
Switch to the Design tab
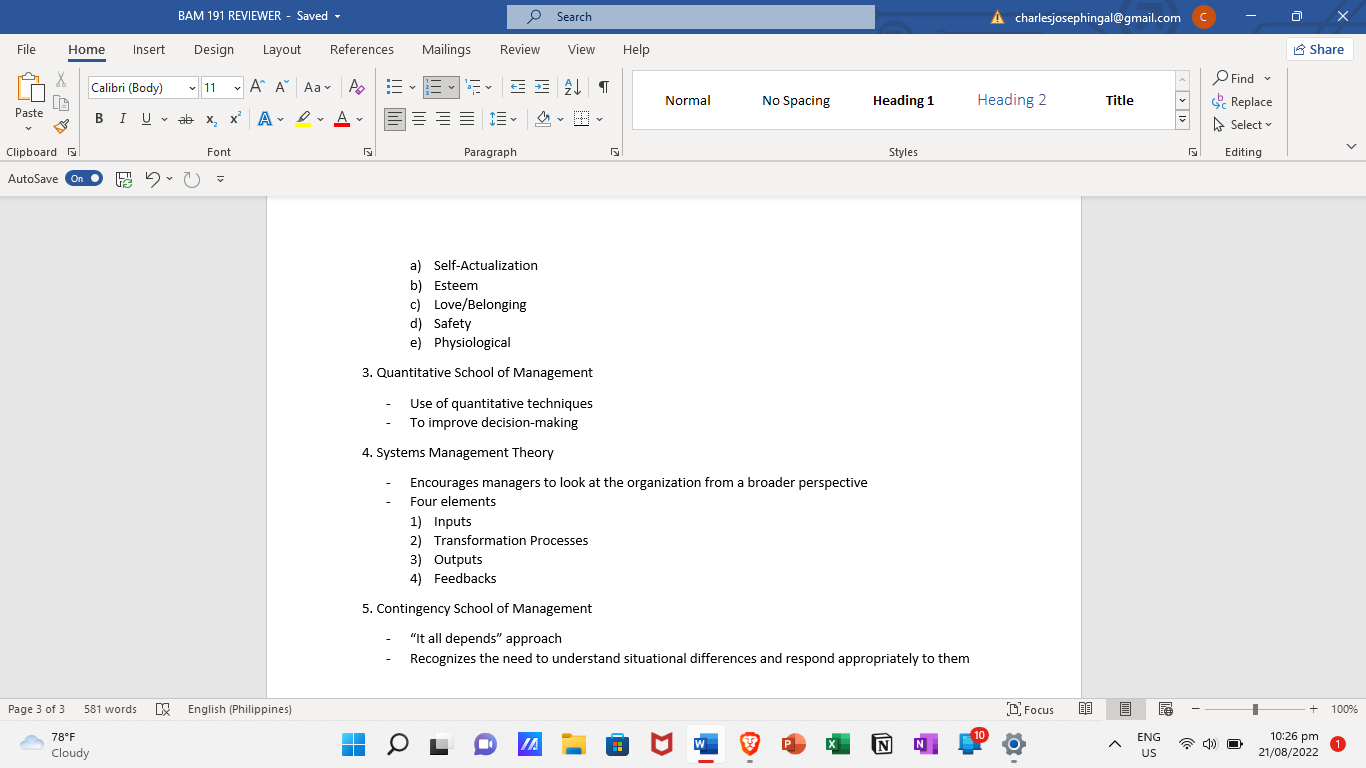tap(214, 49)
